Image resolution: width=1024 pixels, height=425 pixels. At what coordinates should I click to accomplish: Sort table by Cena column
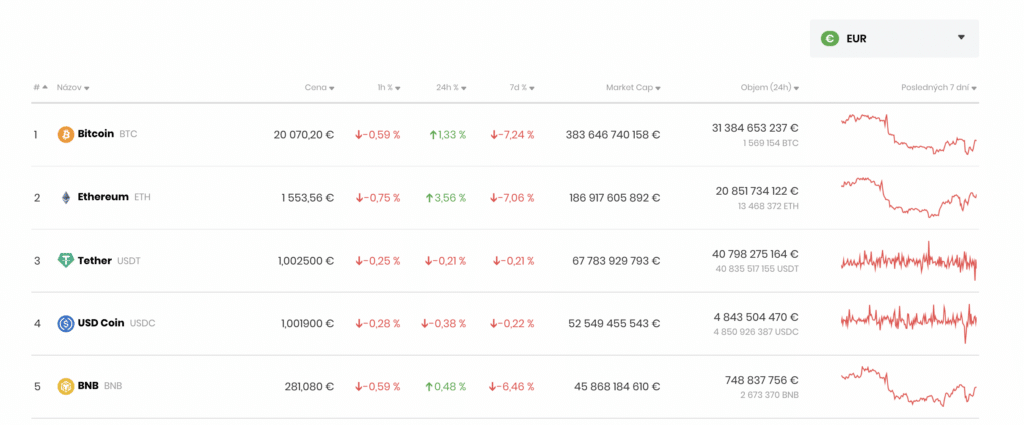point(319,87)
